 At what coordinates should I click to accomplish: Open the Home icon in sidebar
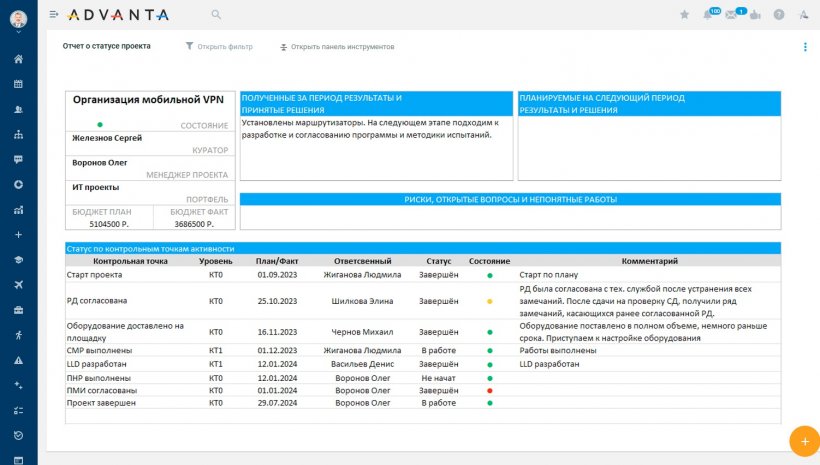point(18,59)
